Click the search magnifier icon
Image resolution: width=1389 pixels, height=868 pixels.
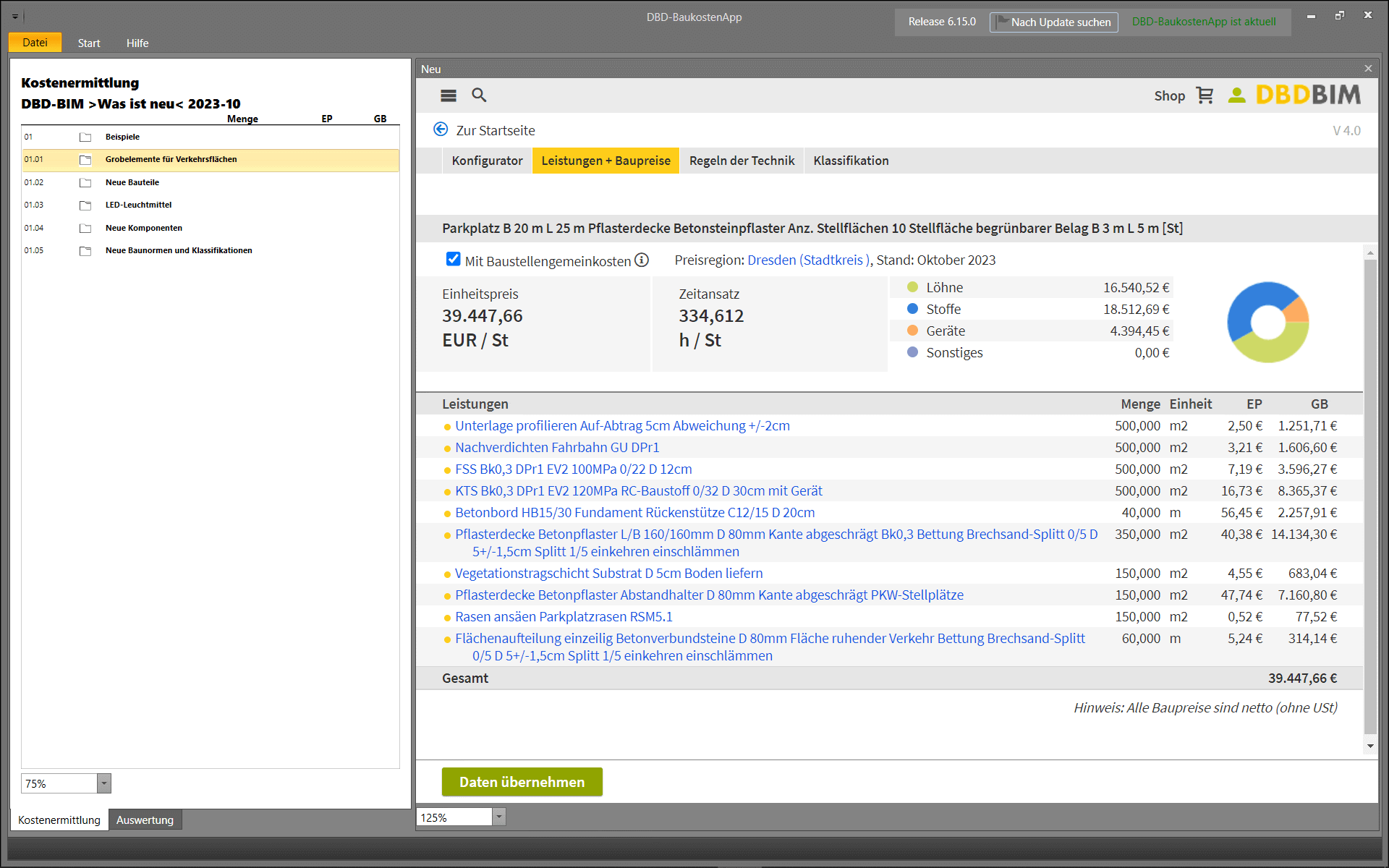pos(479,95)
